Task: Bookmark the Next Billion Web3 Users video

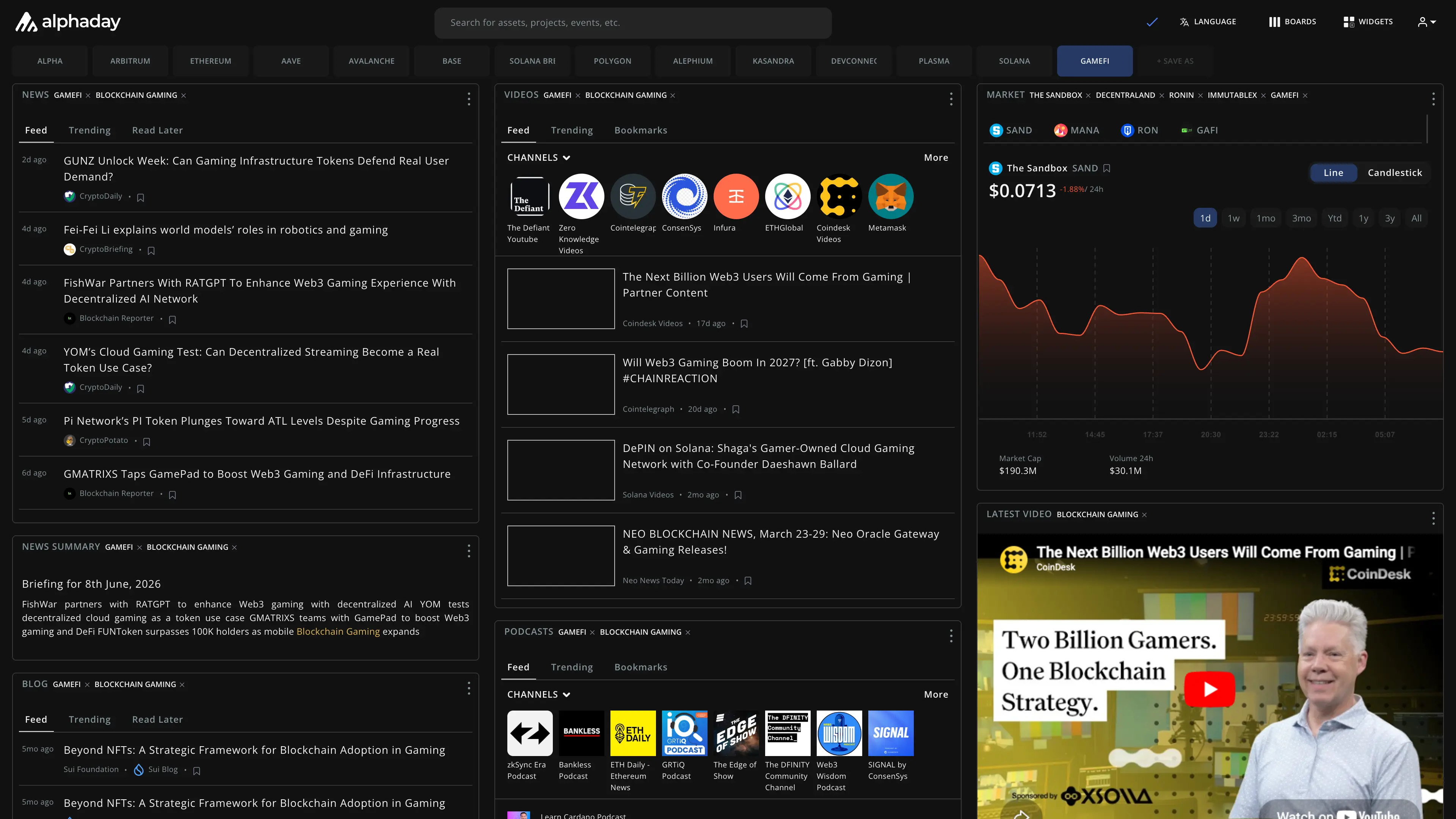Action: click(x=744, y=324)
